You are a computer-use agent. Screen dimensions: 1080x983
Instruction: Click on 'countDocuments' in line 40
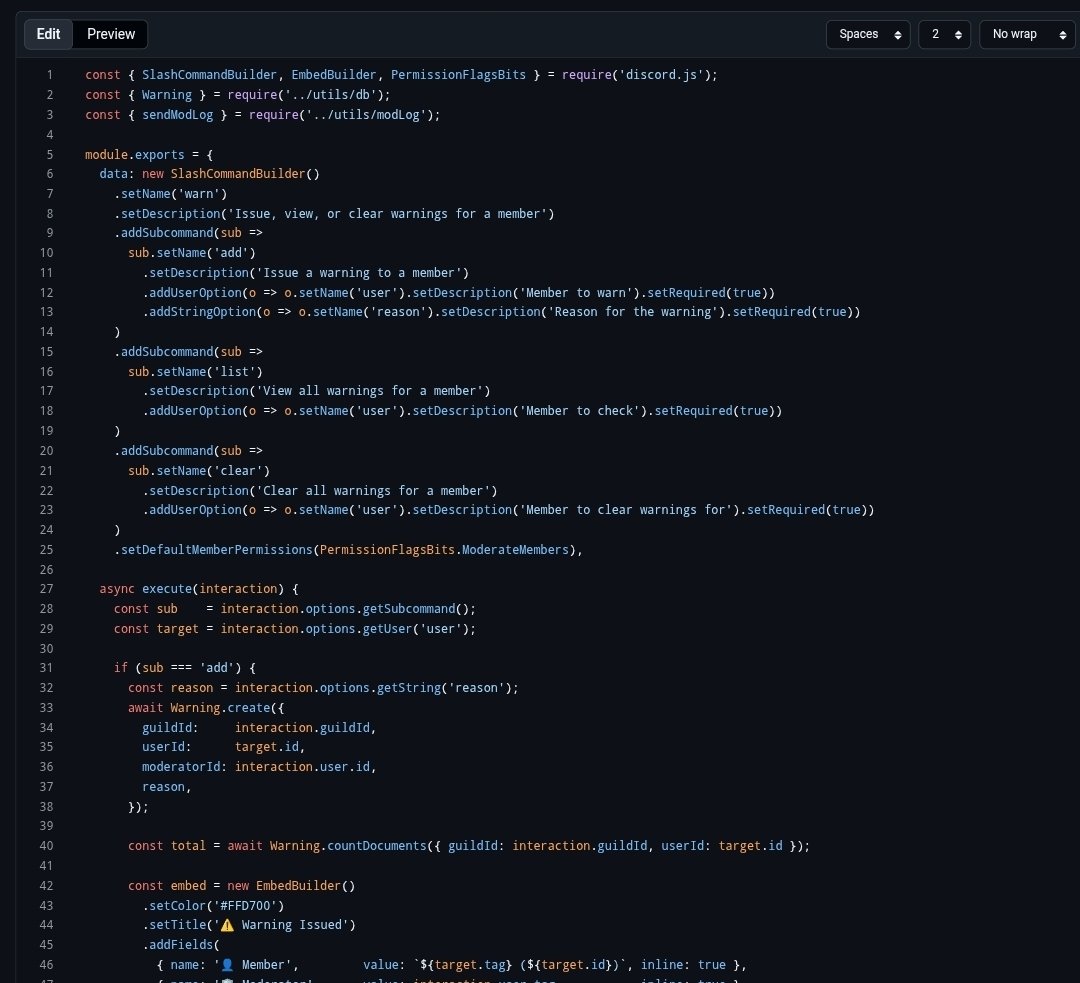[x=377, y=846]
